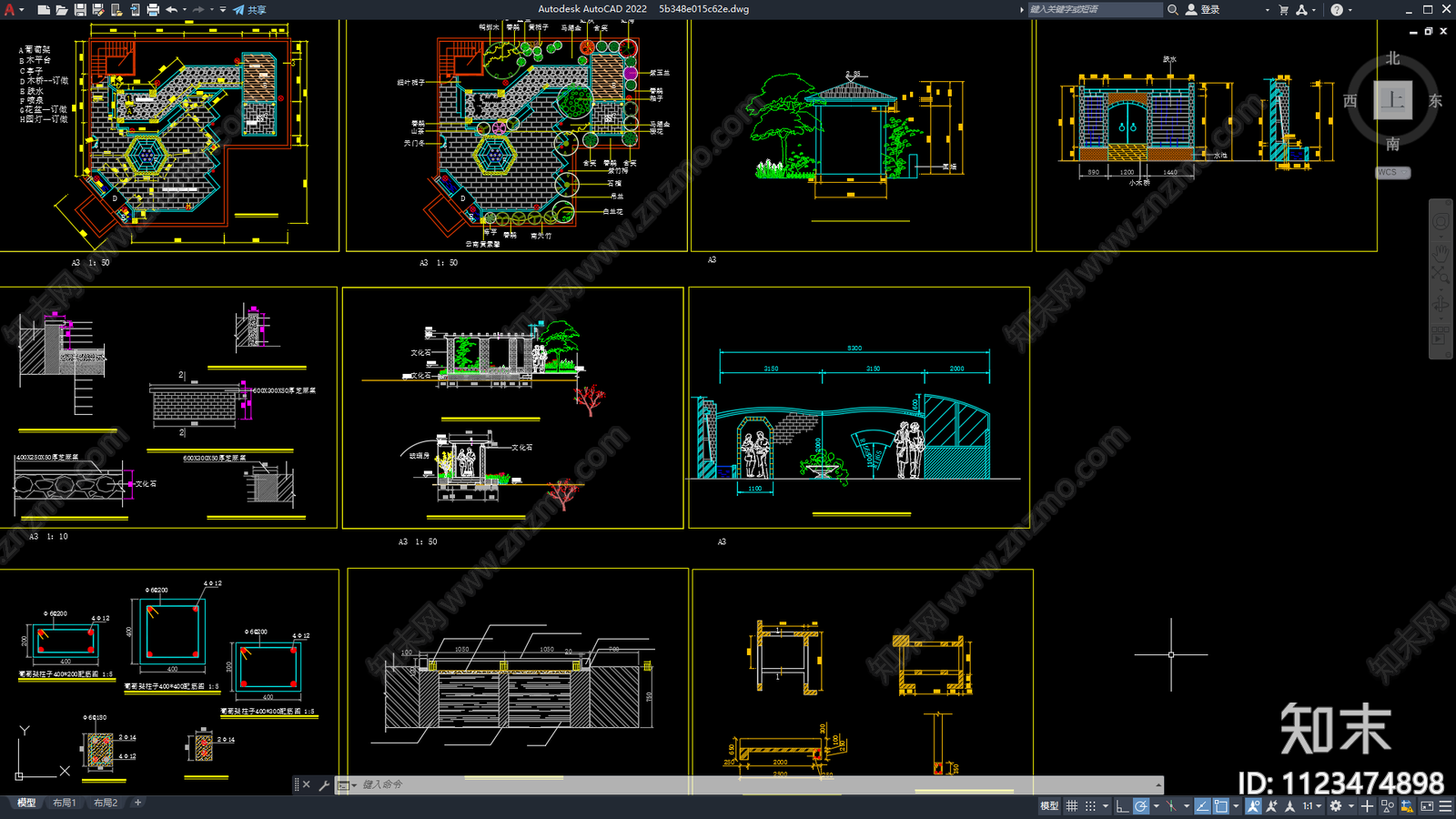
Task: Click the Redo arrow icon
Action: [198, 10]
